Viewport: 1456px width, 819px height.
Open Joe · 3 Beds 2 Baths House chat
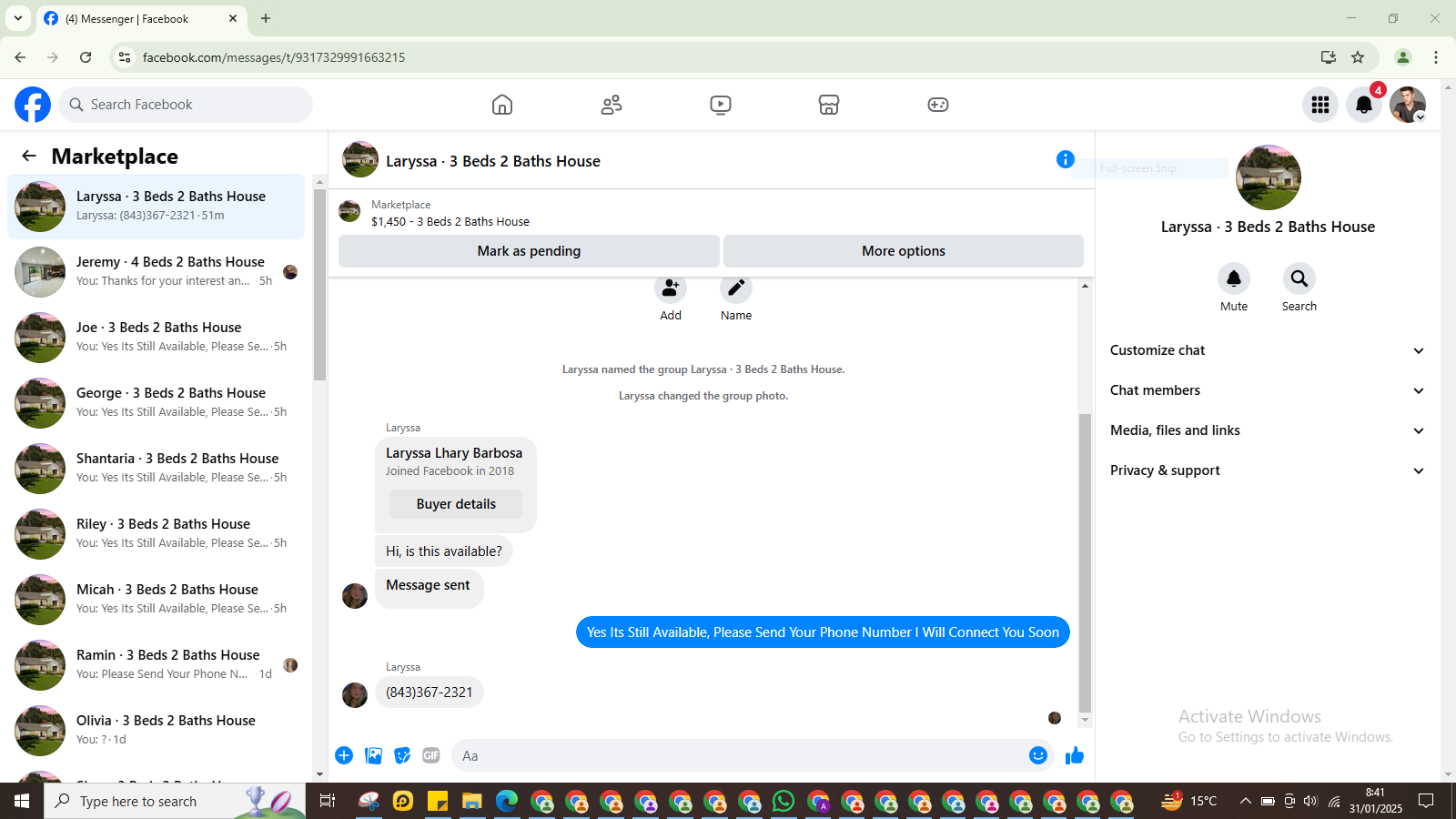click(x=157, y=338)
